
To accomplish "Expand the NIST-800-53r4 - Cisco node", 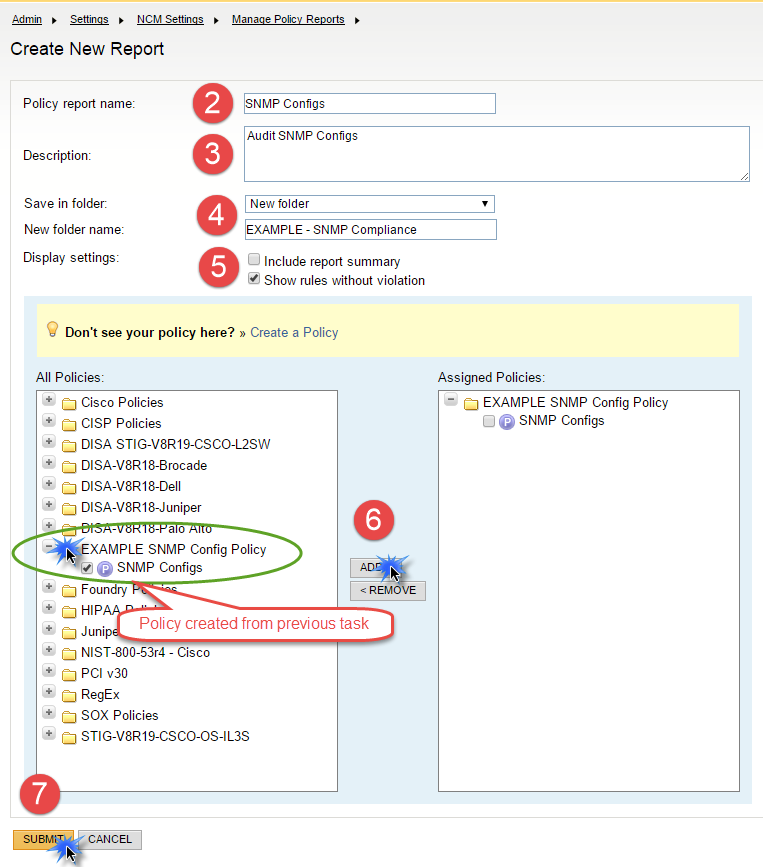I will click(x=49, y=649).
